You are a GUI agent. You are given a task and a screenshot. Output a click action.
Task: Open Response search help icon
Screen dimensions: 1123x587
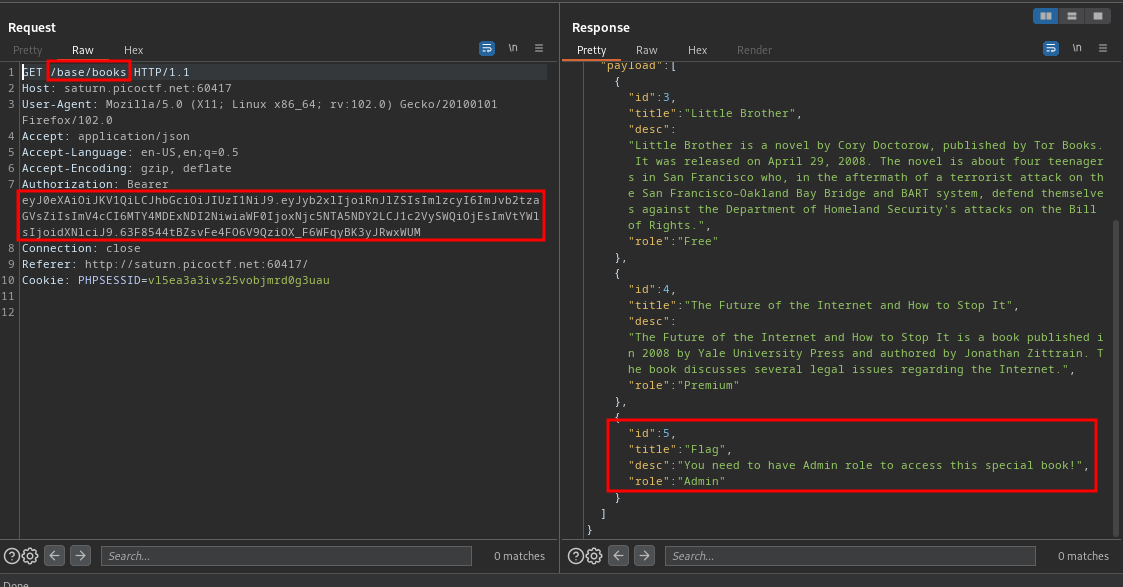[576, 556]
